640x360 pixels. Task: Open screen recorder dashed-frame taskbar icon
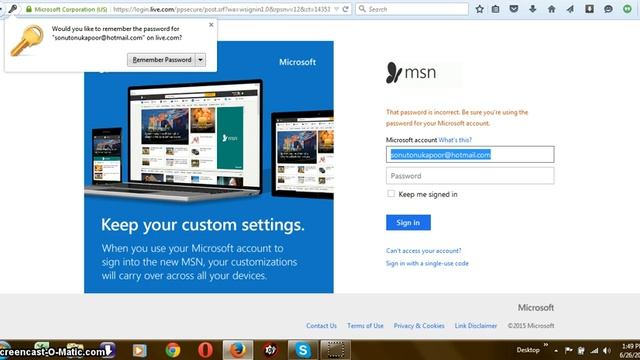[335, 350]
